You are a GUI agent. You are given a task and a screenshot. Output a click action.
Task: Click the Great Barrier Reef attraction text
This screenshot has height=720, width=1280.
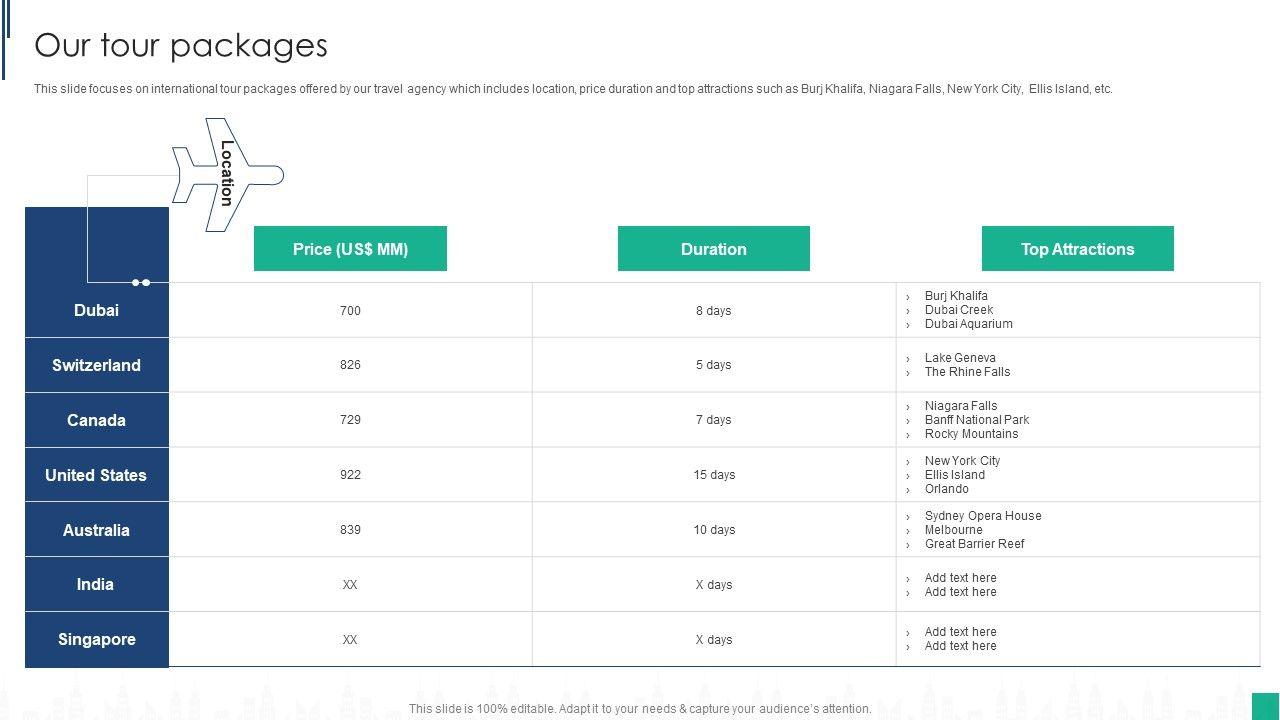(x=974, y=544)
